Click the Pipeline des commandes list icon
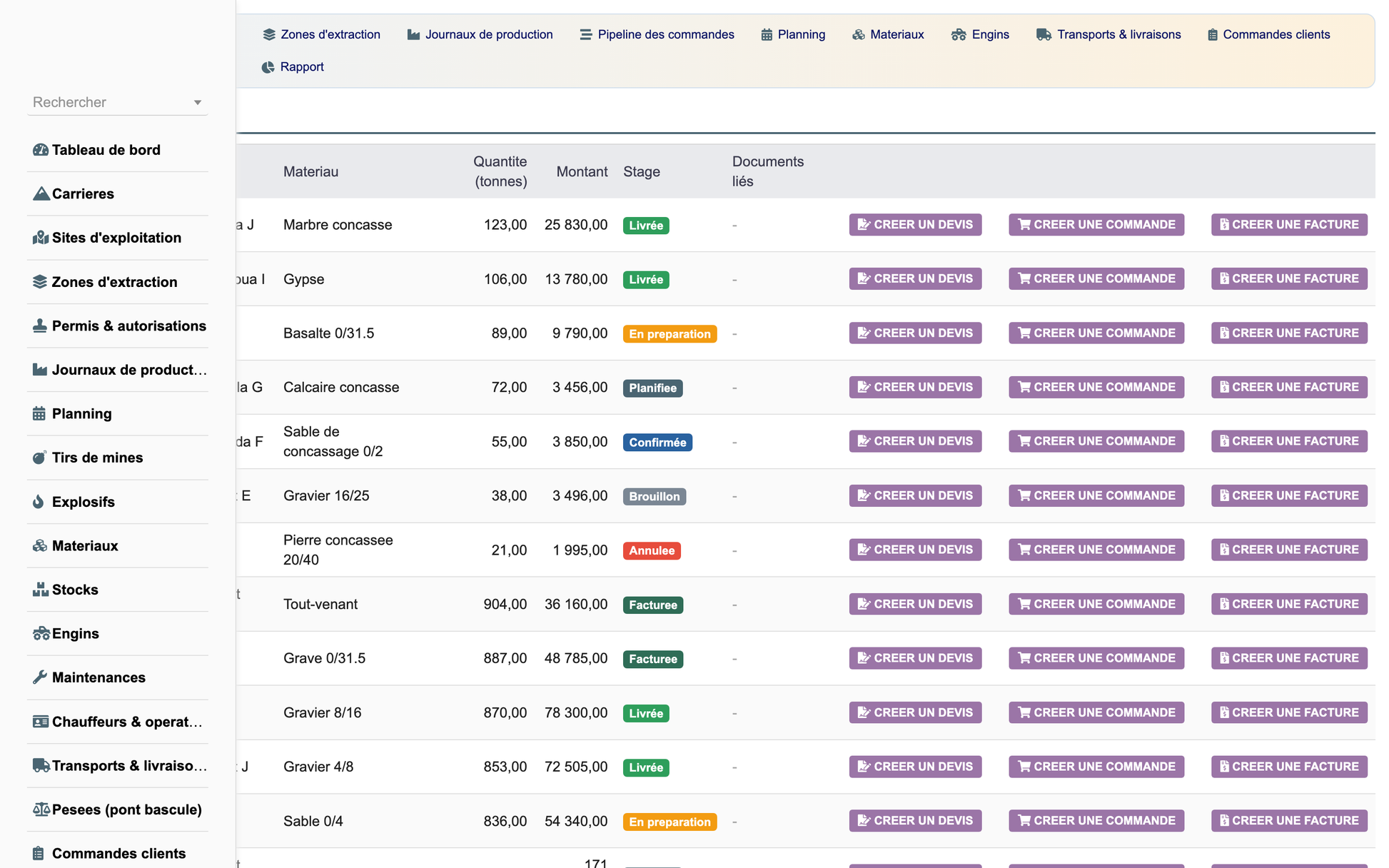1389x868 pixels. click(x=586, y=34)
